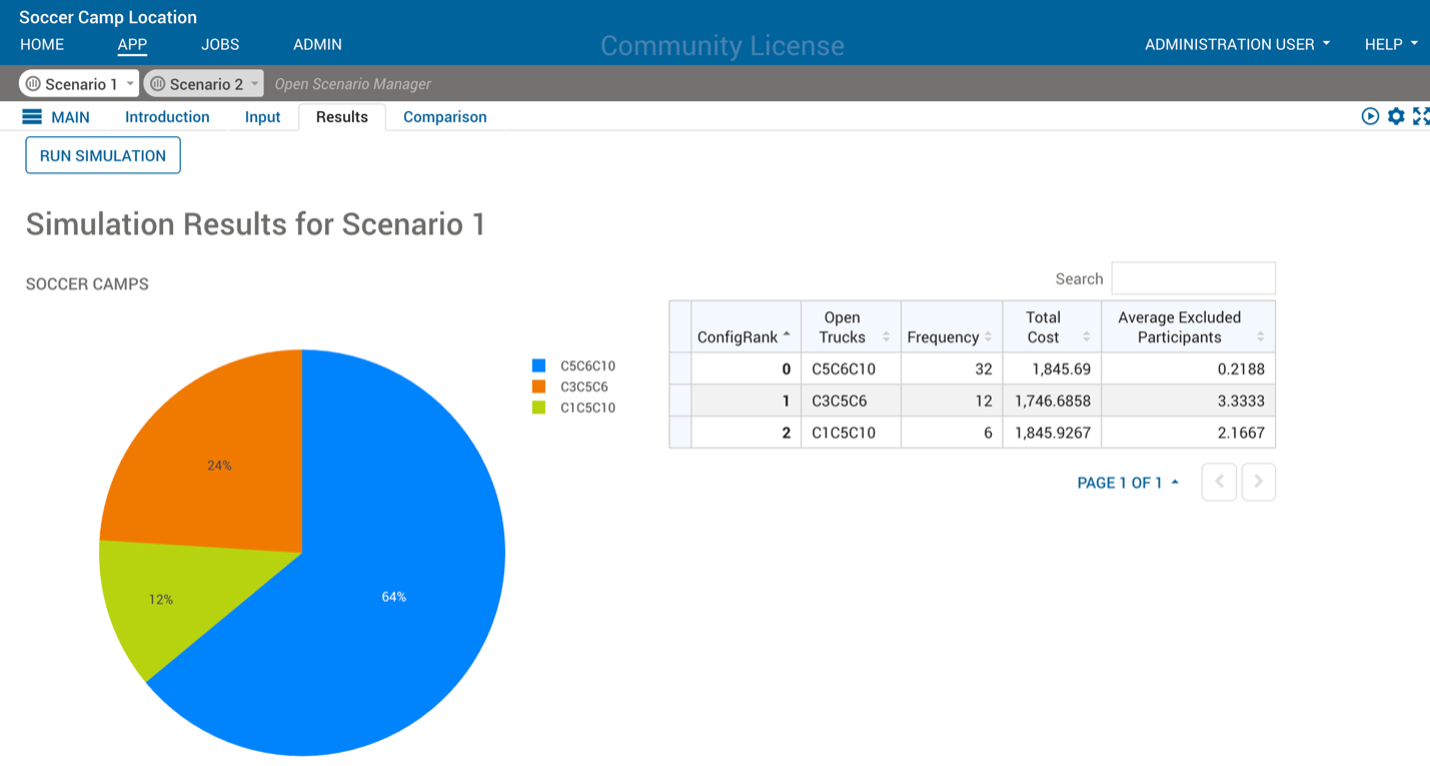1430x766 pixels.
Task: Toggle fullscreen with the expand icon
Action: 1421,117
